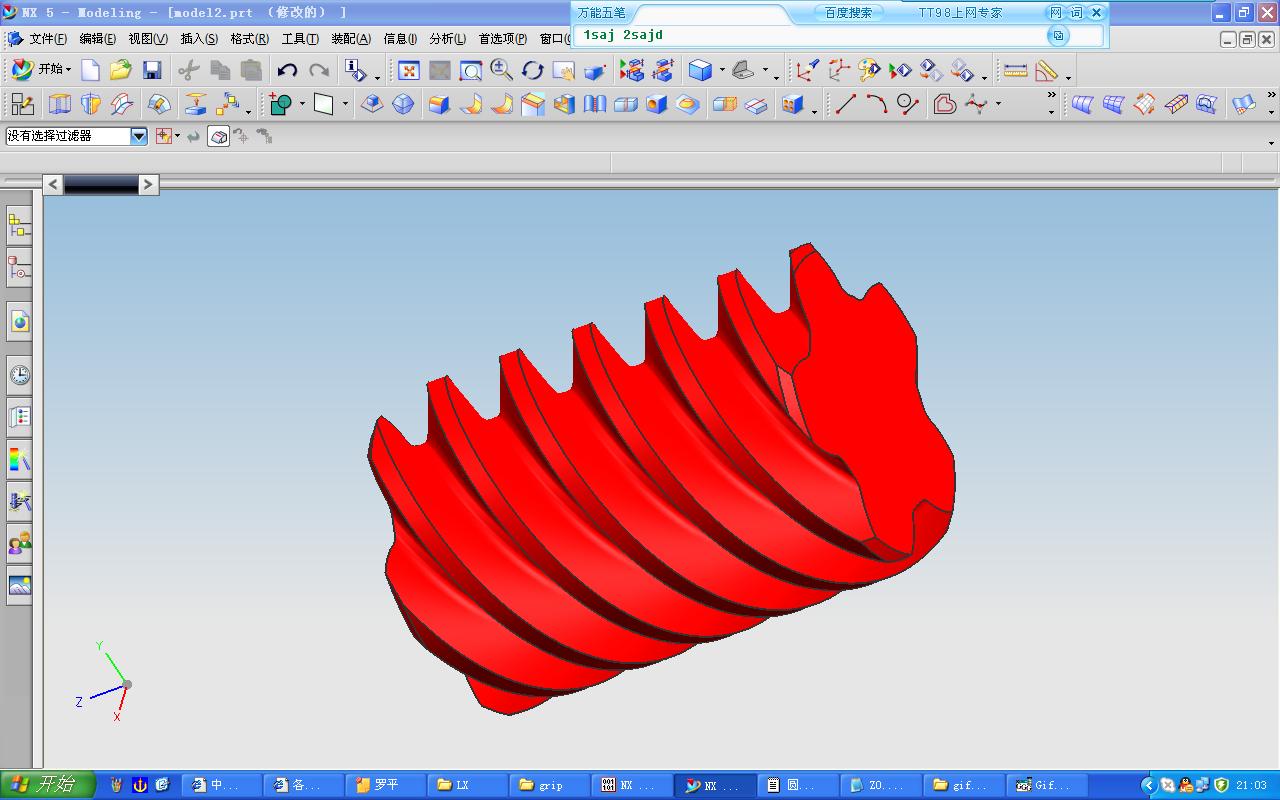The image size is (1280, 800).
Task: Click the Undo arrow icon
Action: (x=288, y=70)
